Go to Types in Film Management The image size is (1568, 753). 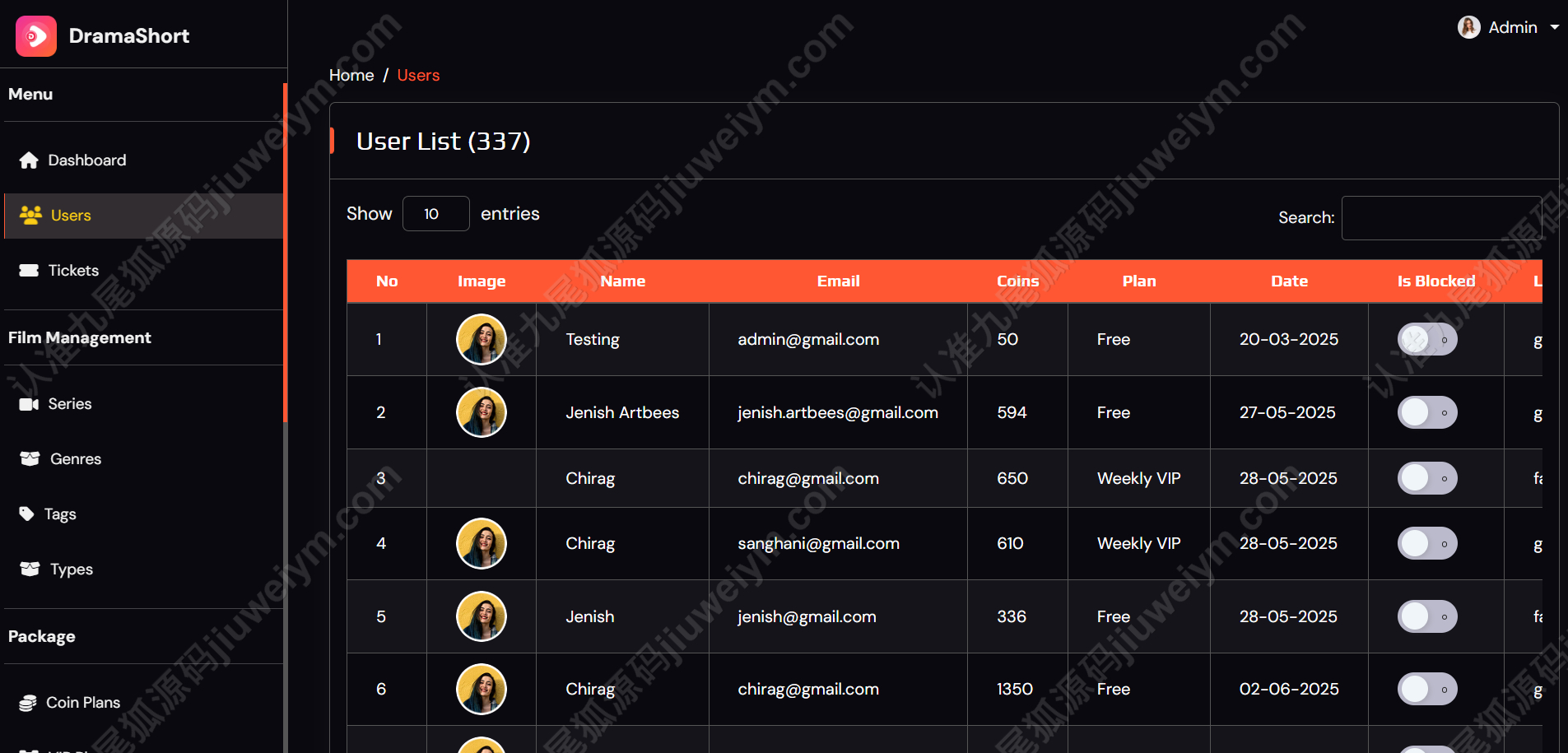[x=144, y=569]
